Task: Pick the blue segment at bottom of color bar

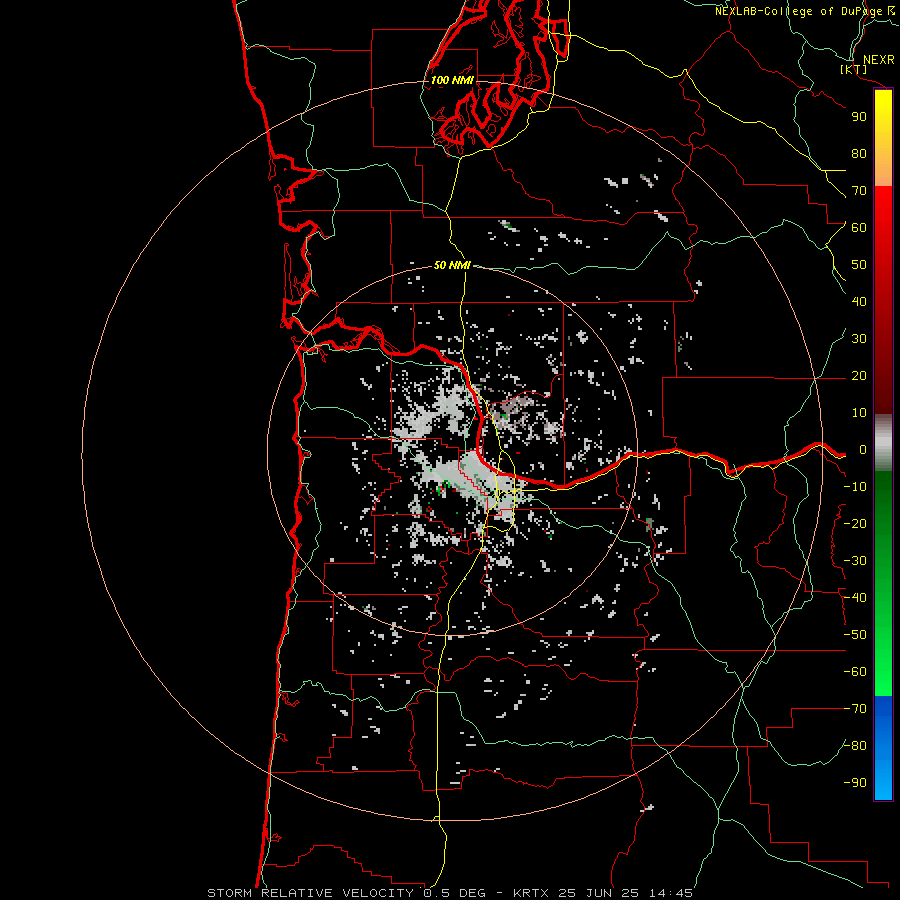Action: 883,748
